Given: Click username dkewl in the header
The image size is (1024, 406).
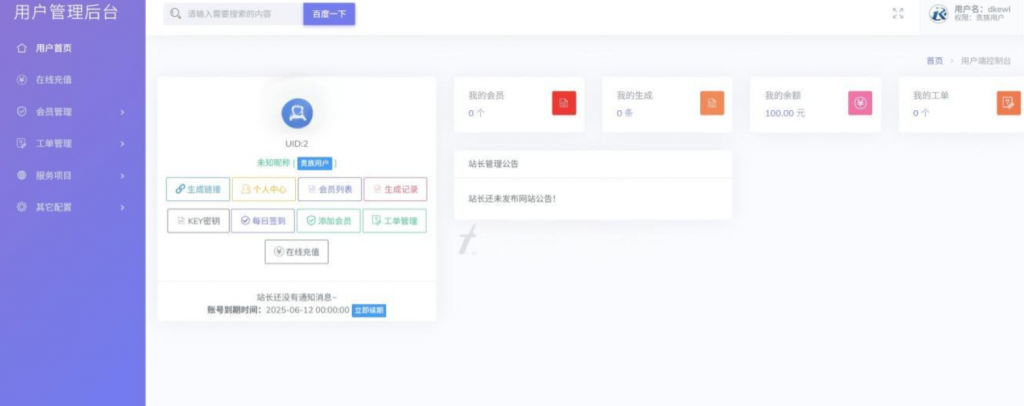Looking at the screenshot, I should pos(999,9).
